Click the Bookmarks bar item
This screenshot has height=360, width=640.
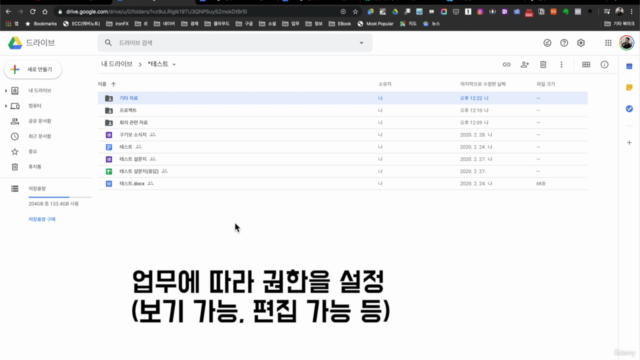point(41,24)
